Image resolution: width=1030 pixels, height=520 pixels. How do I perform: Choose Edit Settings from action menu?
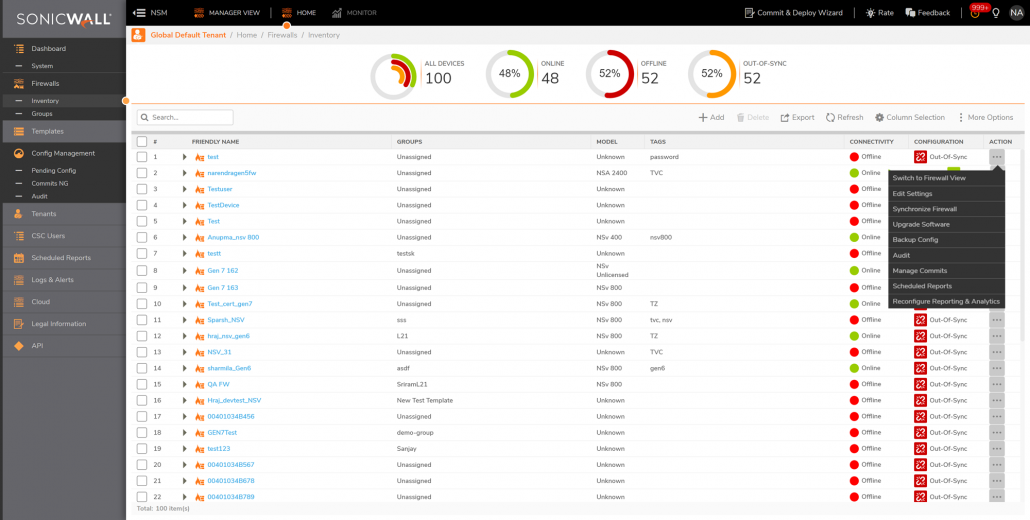(947, 194)
